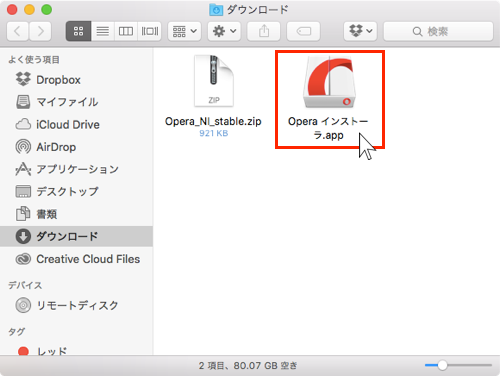
Task: Click the iCloud Drive cloud icon
Action: tap(23, 124)
